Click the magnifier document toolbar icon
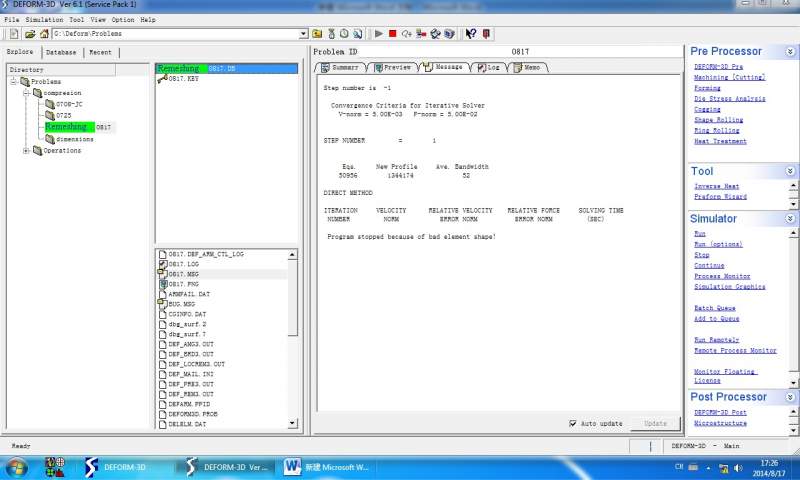Viewport: 800px width, 480px height. (x=358, y=34)
